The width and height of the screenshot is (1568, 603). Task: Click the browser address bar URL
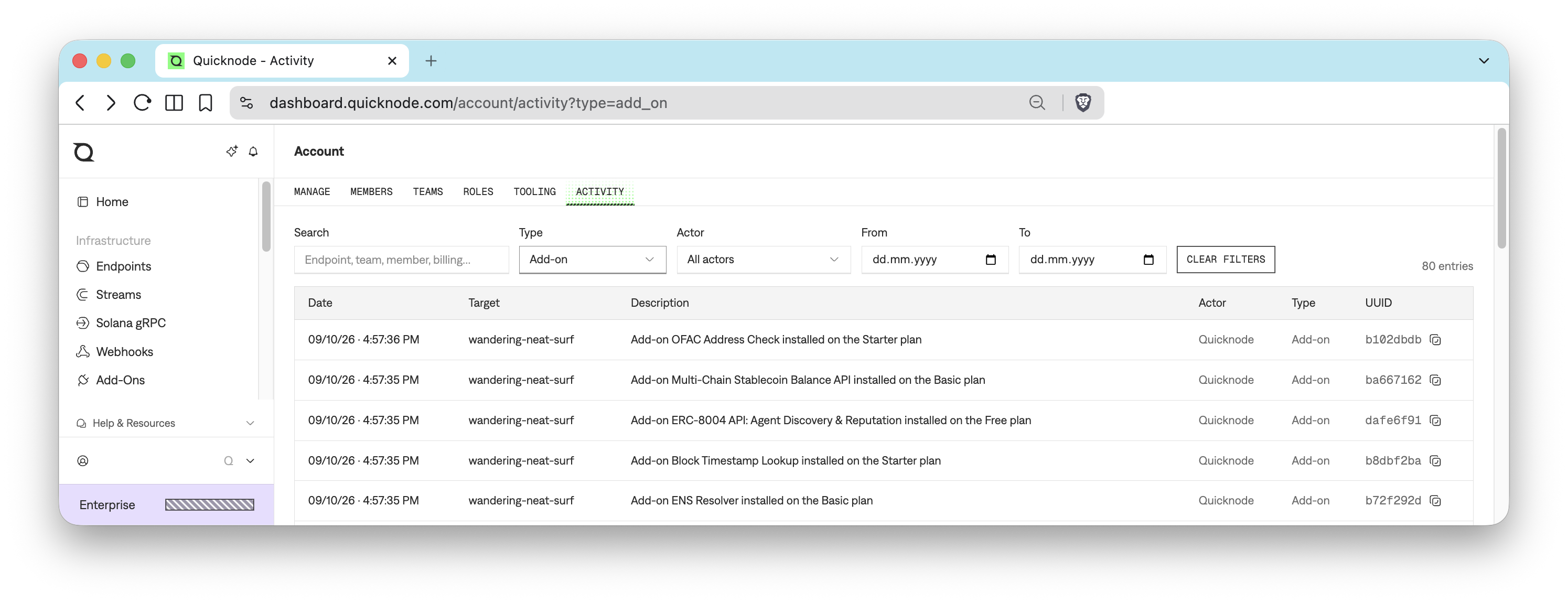tap(468, 103)
